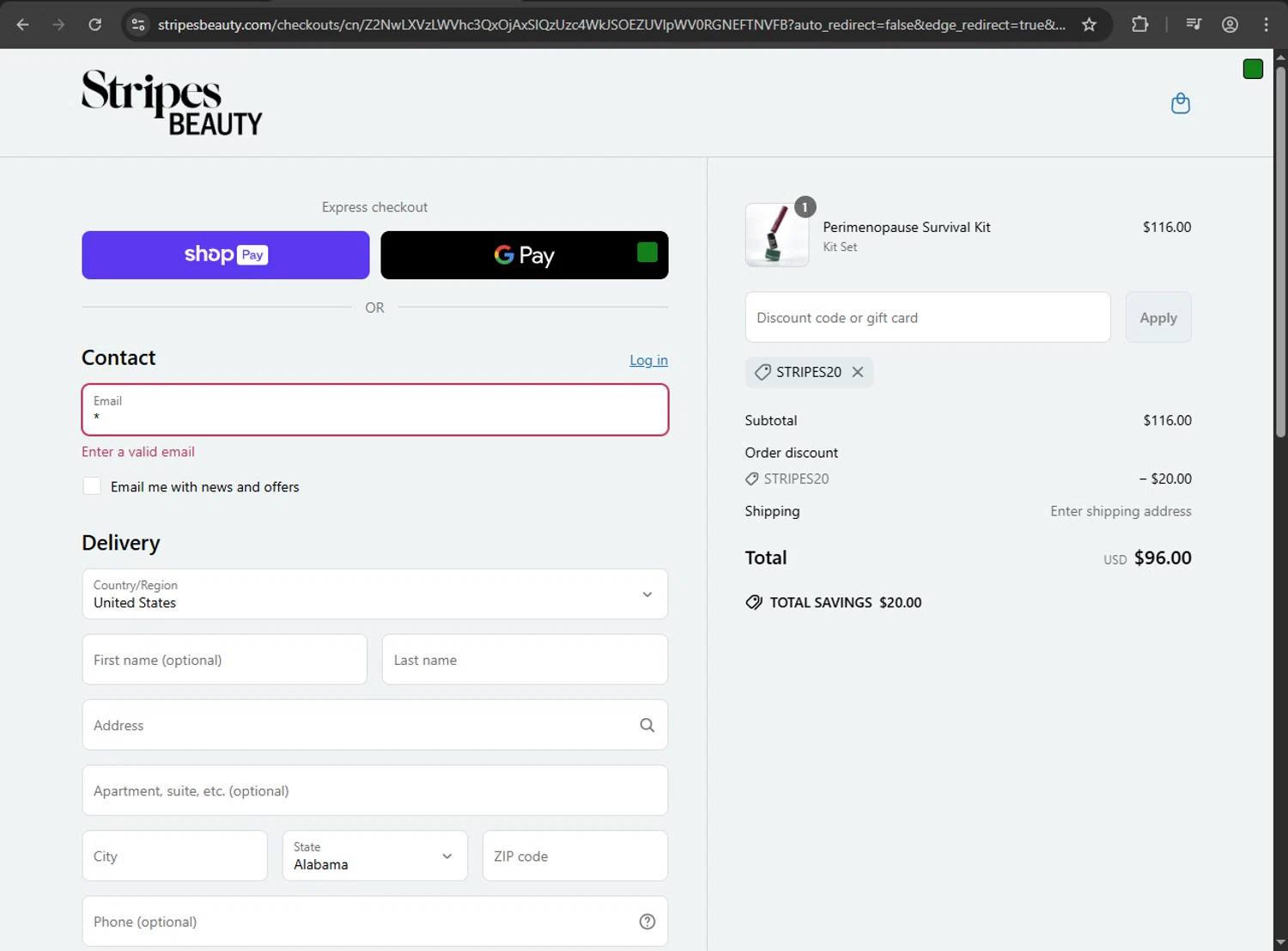Focus the Email input field
Screen dimensions: 1288x951
pyautogui.click(x=375, y=410)
